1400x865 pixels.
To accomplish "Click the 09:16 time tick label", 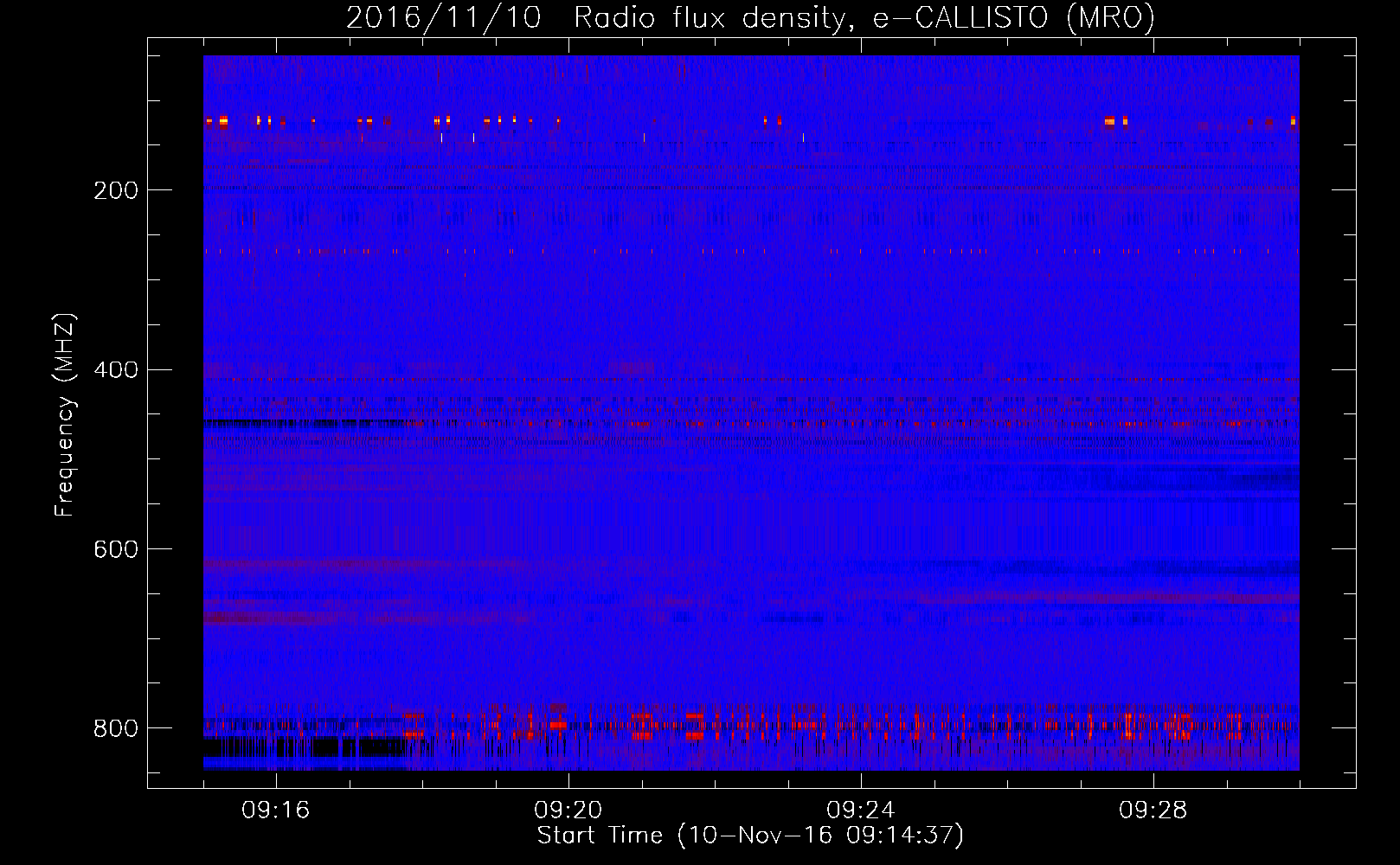I will pos(276,811).
